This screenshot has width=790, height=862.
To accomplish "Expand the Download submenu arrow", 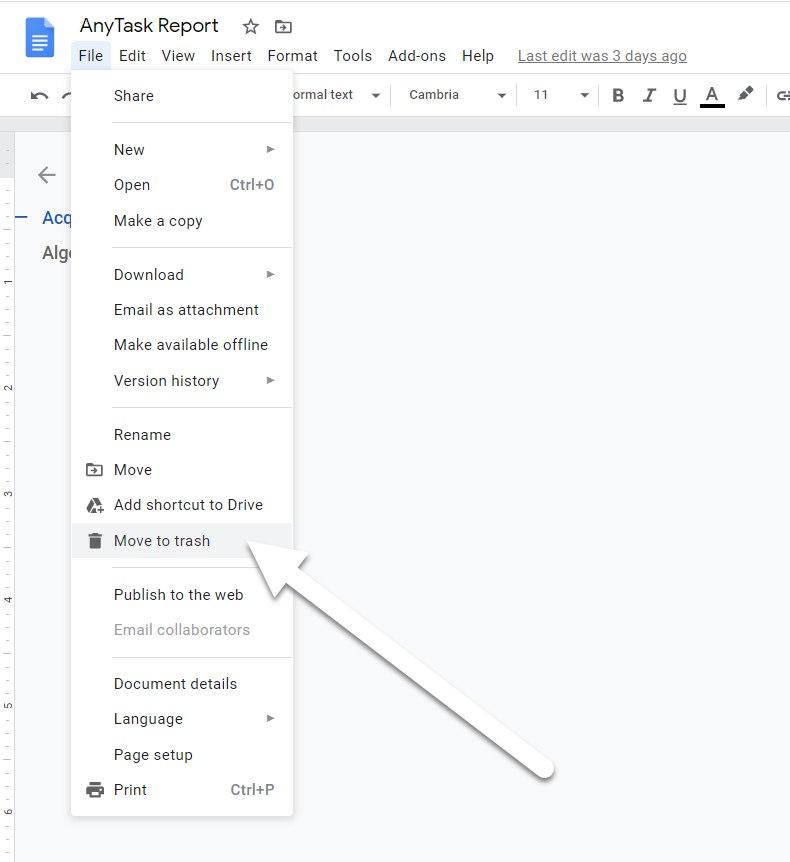I will coord(270,274).
